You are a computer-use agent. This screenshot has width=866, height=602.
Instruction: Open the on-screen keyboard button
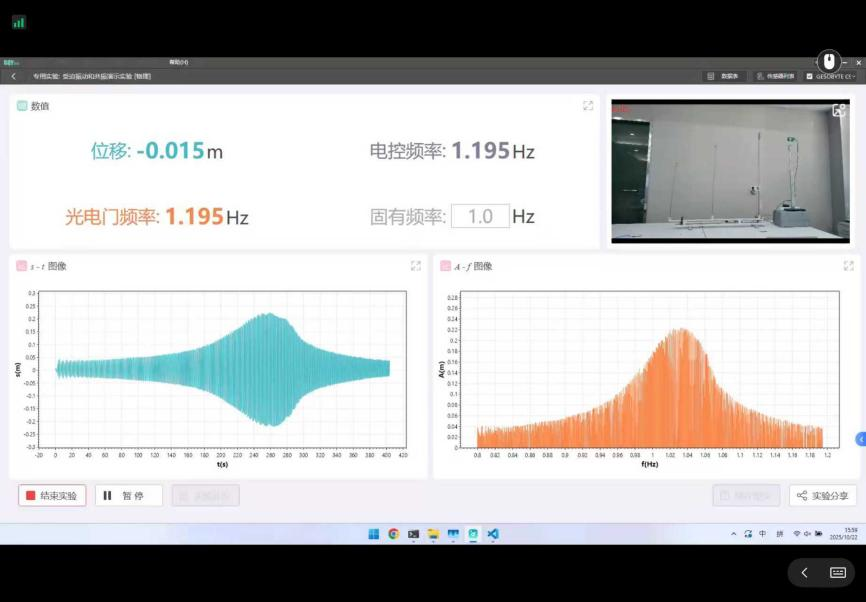click(838, 573)
